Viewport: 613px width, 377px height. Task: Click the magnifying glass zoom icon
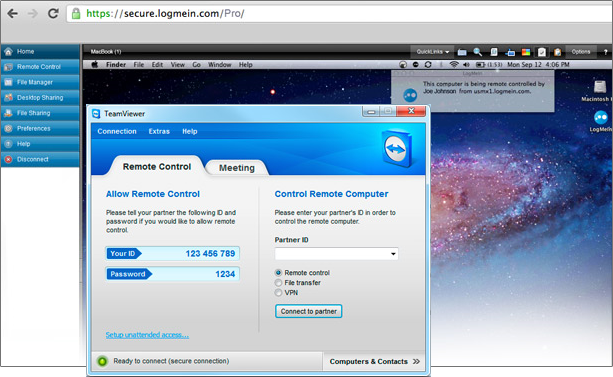(x=478, y=52)
